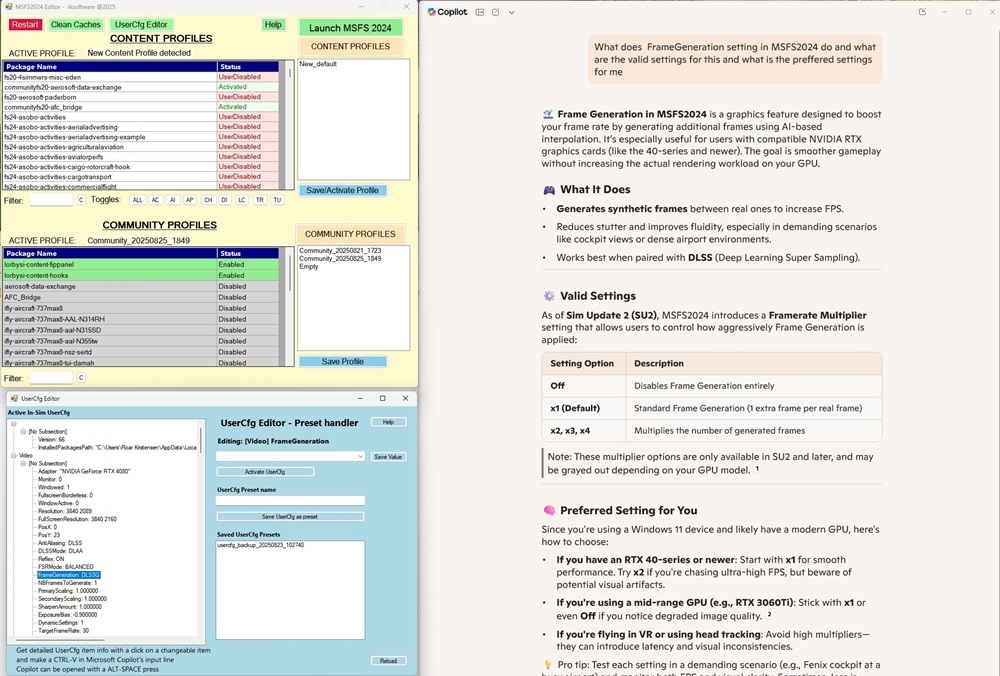The height and width of the screenshot is (676, 1000).
Task: Toggle the TR content filter
Action: pos(258,199)
